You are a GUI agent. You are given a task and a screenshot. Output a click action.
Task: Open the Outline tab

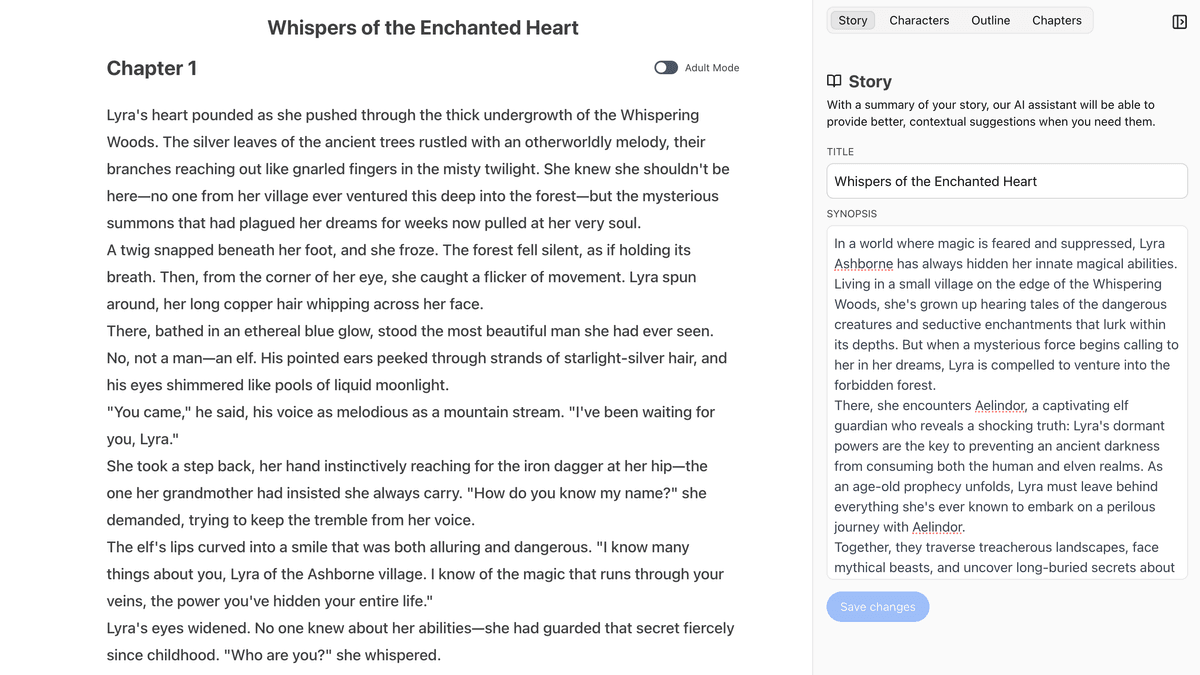click(990, 20)
